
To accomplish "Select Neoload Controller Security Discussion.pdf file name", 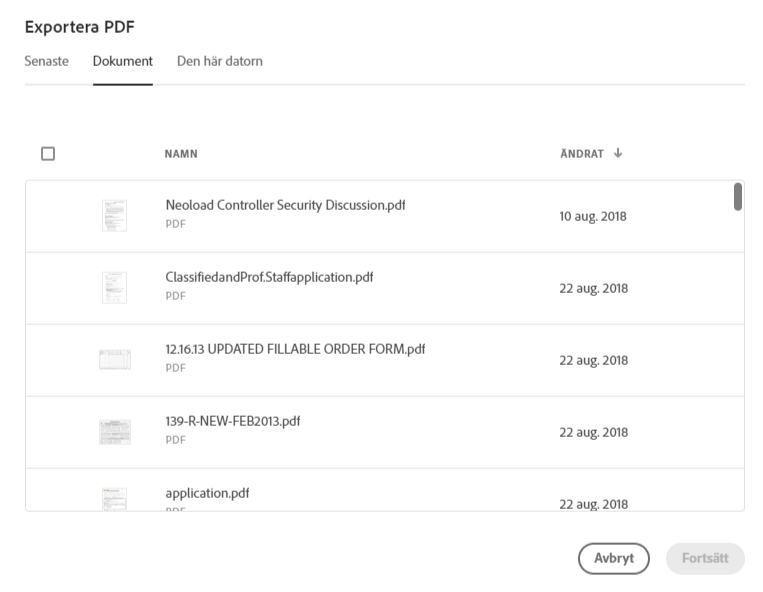I will tap(285, 205).
